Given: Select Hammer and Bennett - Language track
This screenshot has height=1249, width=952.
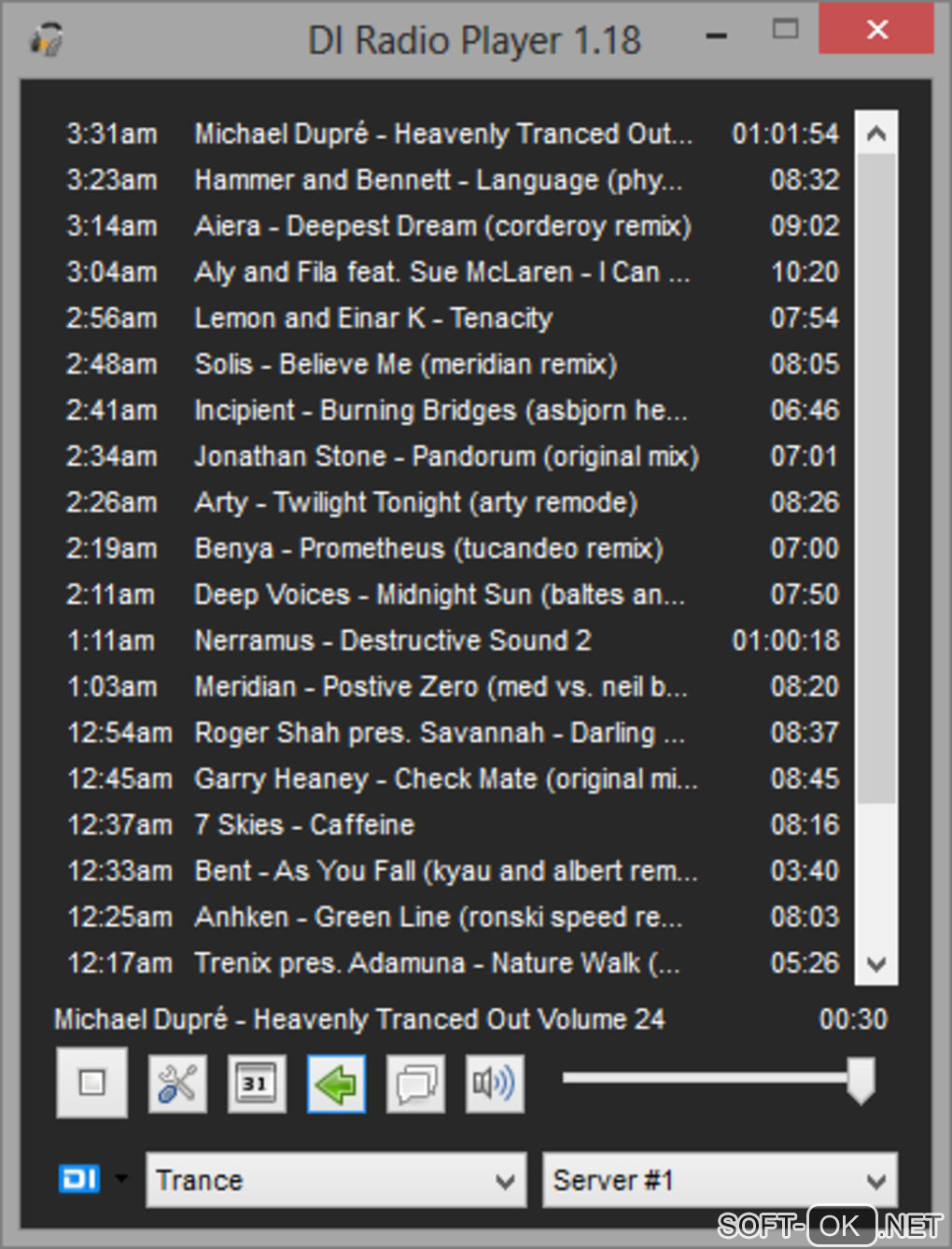Looking at the screenshot, I should 453,179.
